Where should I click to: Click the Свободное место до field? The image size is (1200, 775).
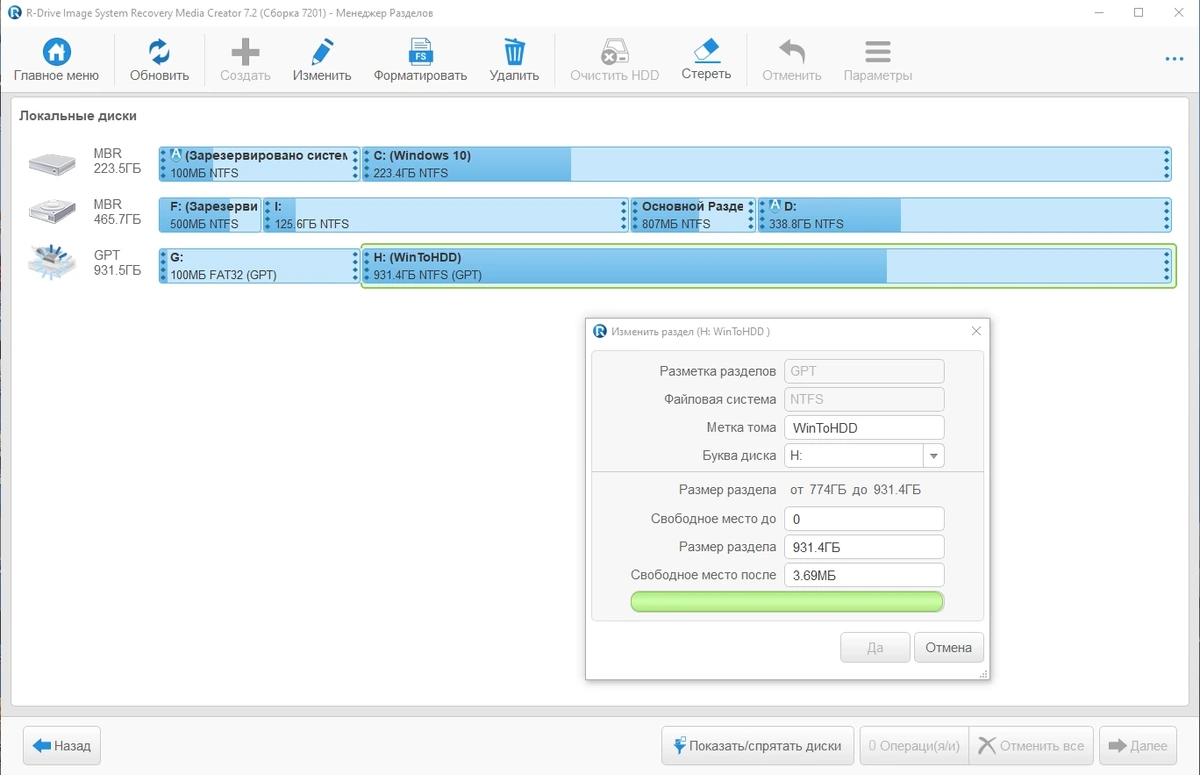(864, 519)
